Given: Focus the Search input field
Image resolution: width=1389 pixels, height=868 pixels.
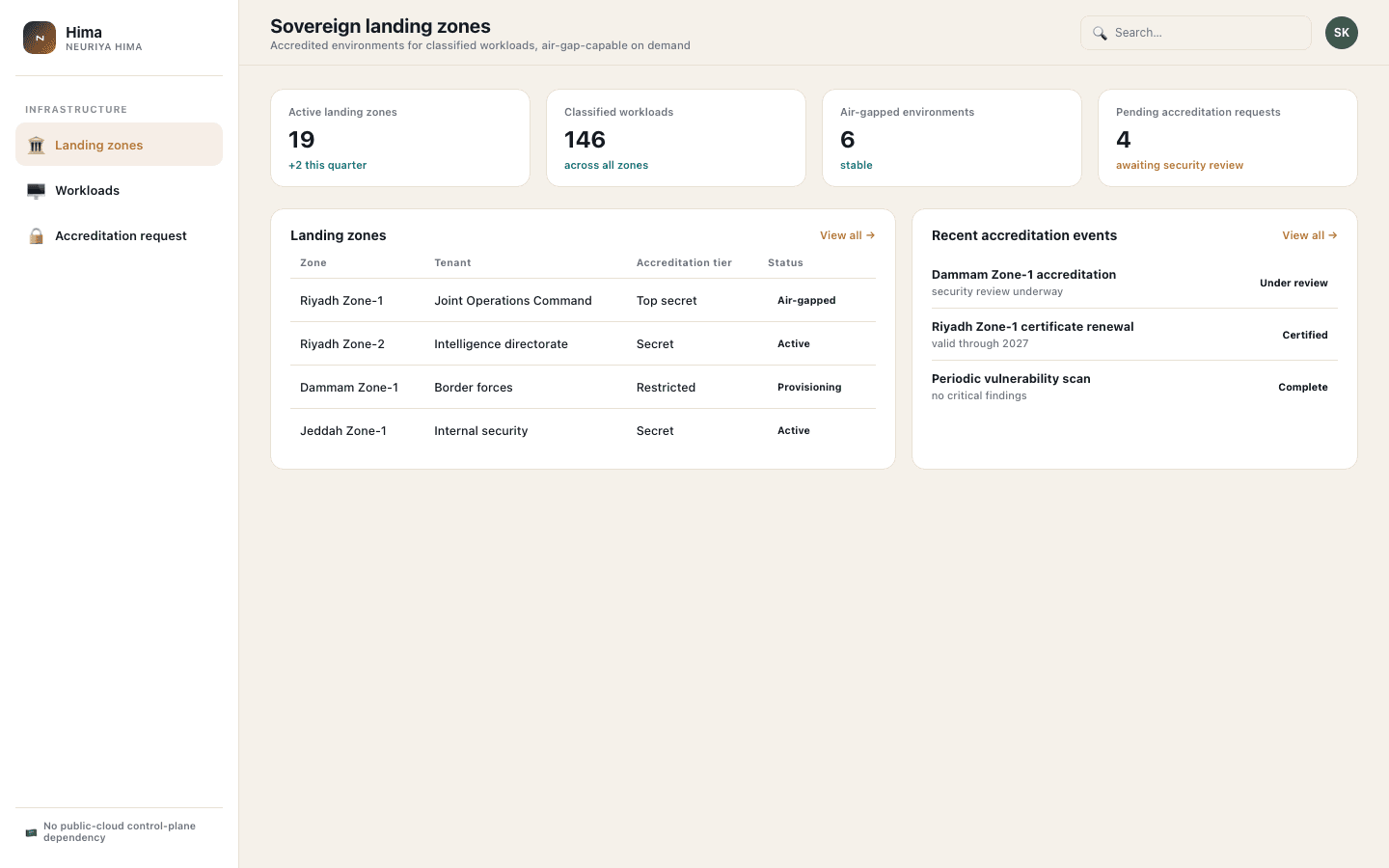Looking at the screenshot, I should tap(1196, 33).
